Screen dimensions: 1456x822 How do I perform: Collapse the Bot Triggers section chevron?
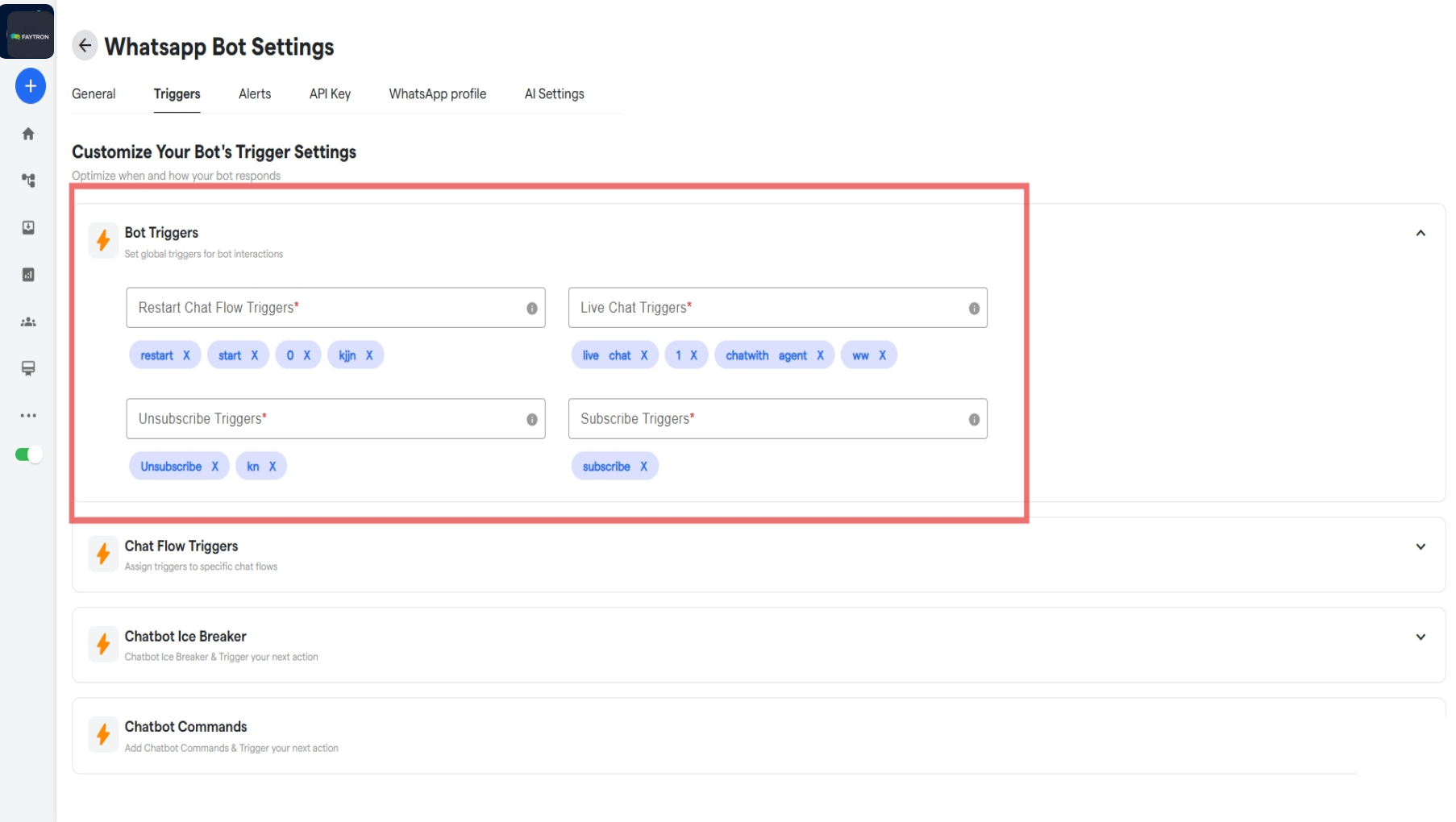pyautogui.click(x=1421, y=233)
